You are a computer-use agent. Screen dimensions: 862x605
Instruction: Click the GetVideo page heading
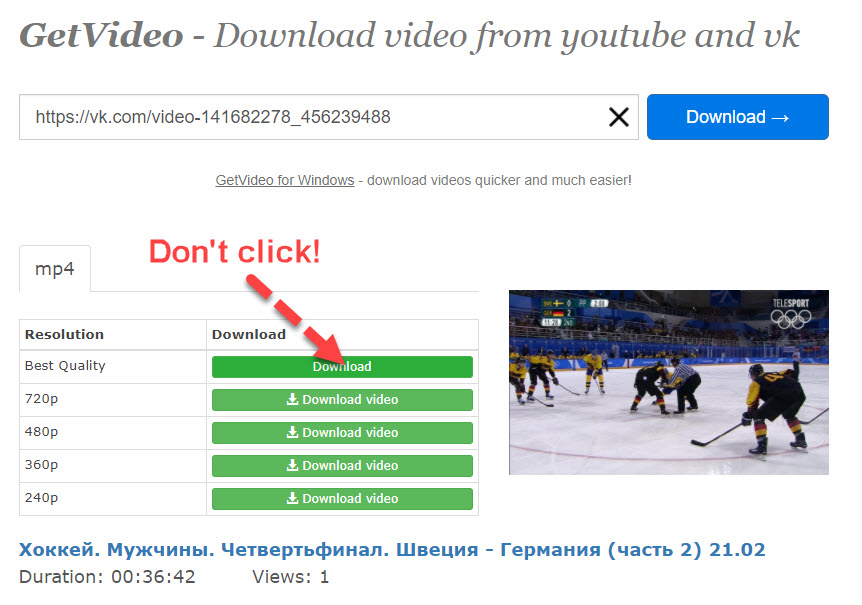tap(409, 36)
